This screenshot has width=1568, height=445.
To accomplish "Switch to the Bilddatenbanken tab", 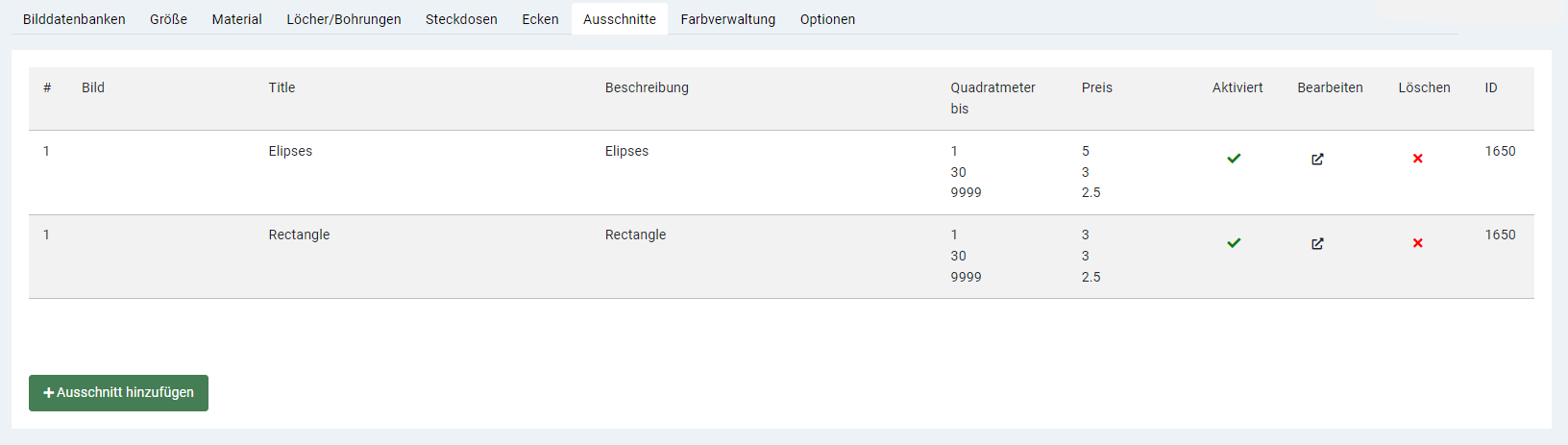I will point(74,19).
